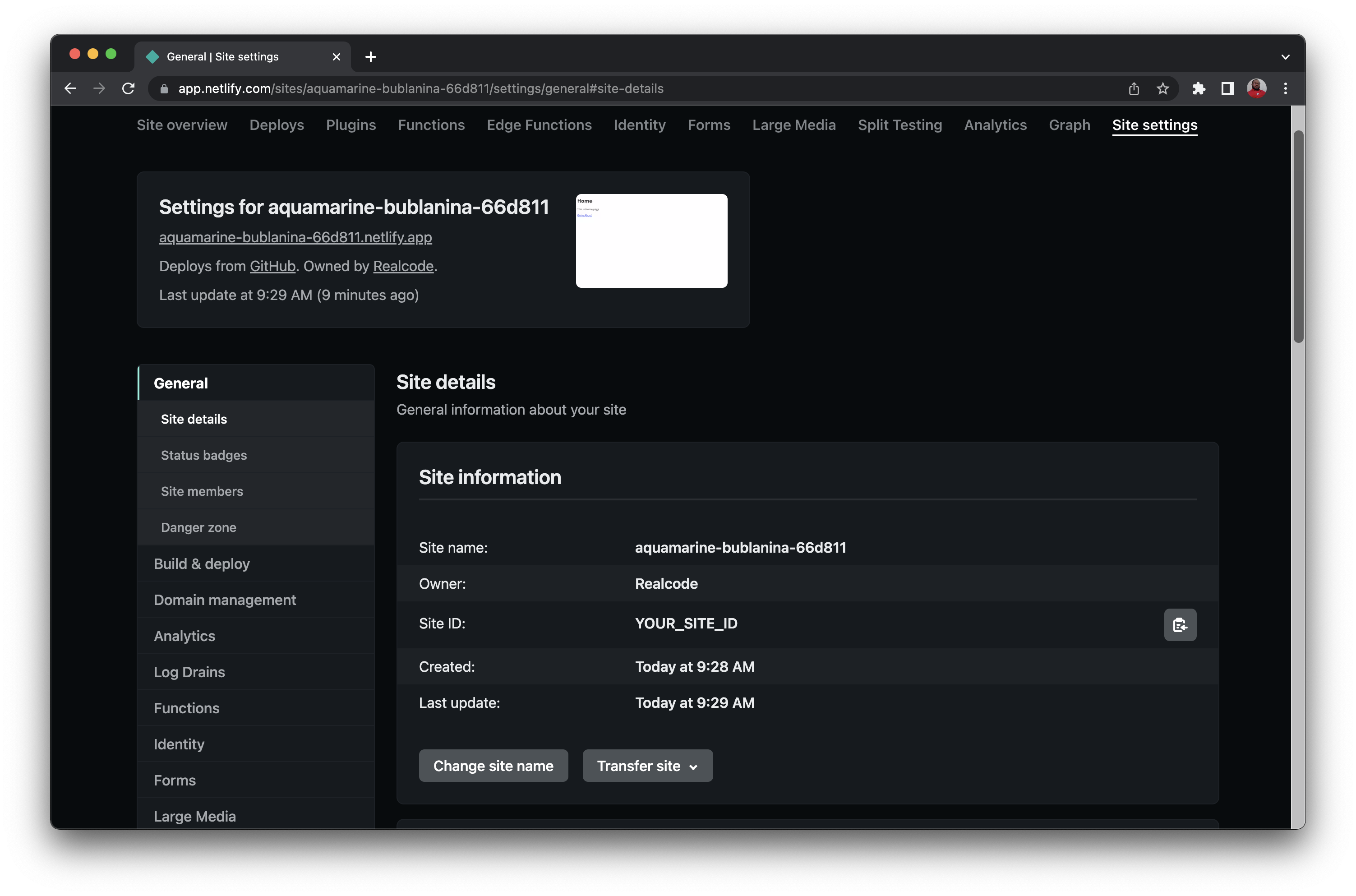This screenshot has height=896, width=1356.
Task: Click the Change site name button
Action: 493,766
